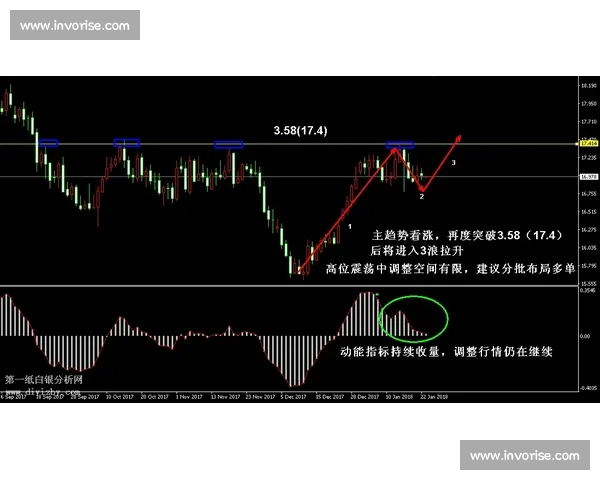Click the highlighted current price tag on price axis
The width and height of the screenshot is (600, 480).
(587, 144)
